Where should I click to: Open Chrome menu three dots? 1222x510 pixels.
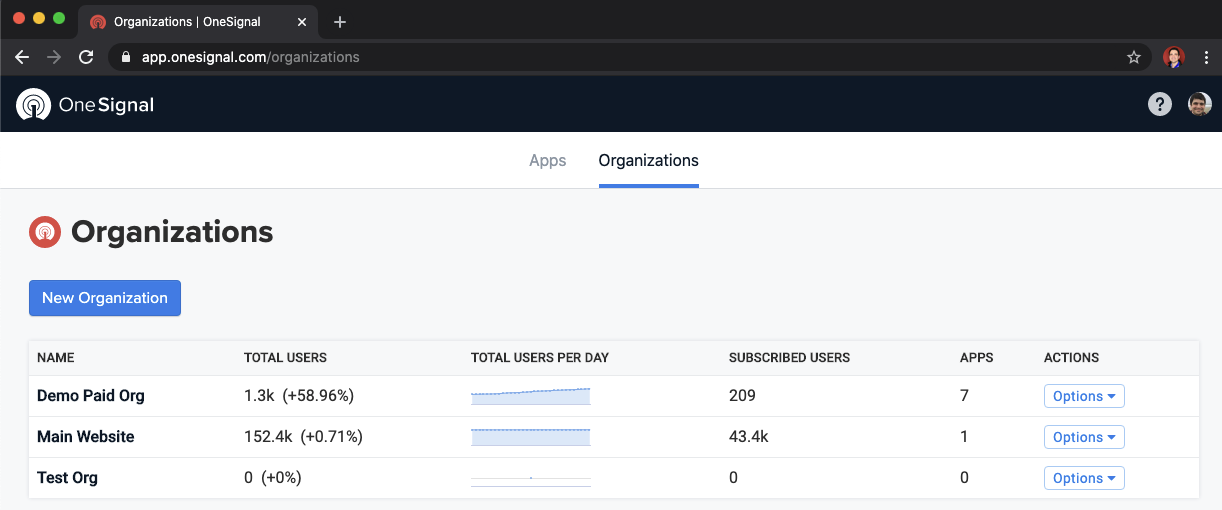(x=1206, y=57)
